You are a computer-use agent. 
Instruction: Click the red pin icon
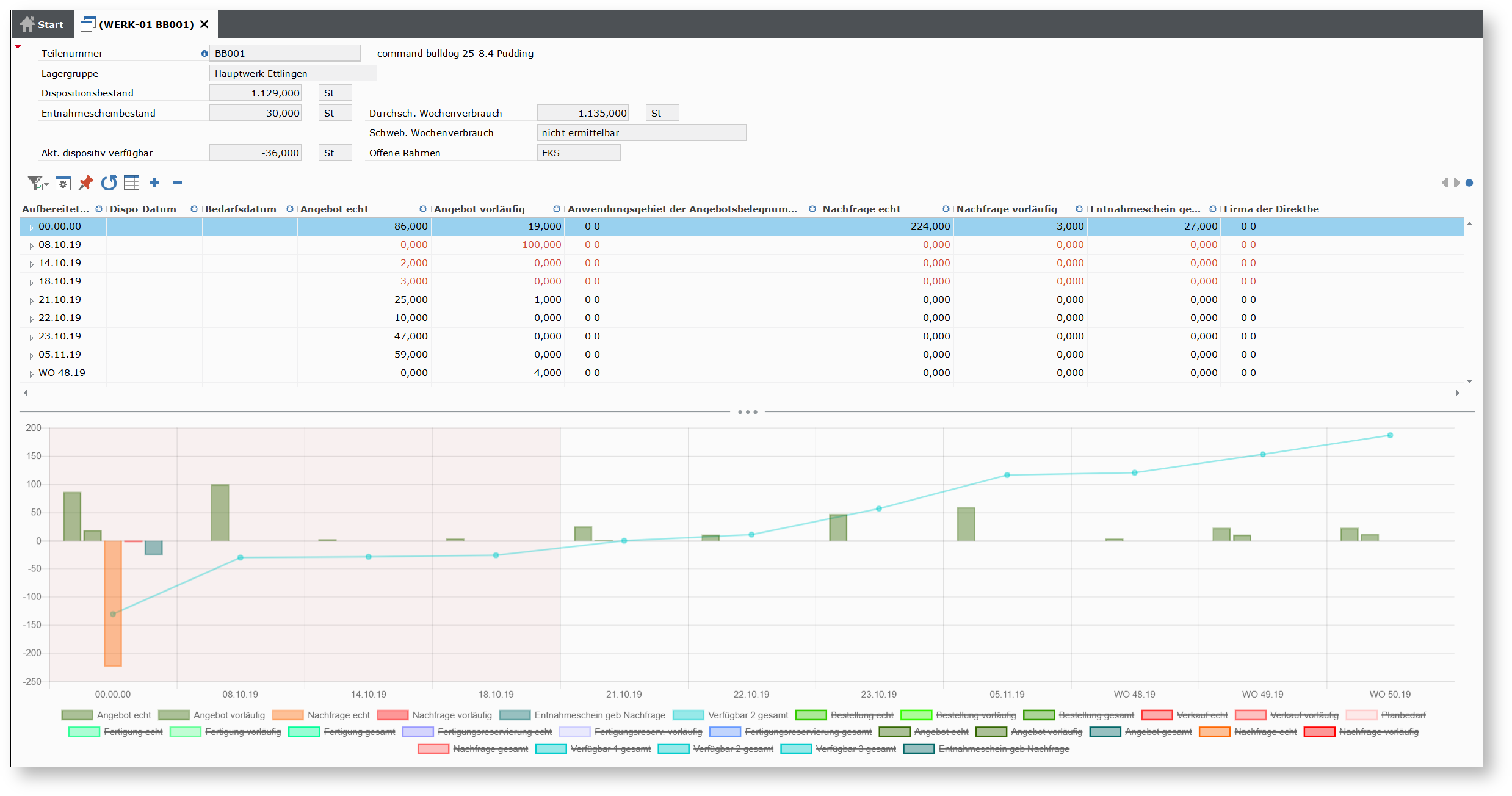pos(86,183)
